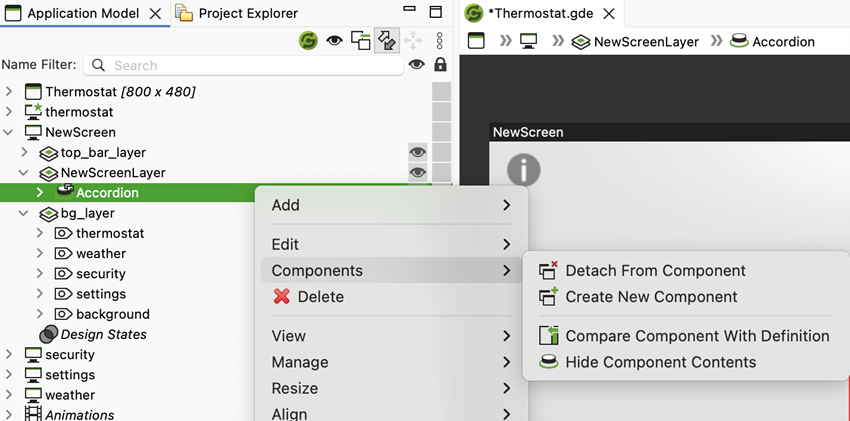
Task: Open the Align submenu
Action: [x=391, y=414]
